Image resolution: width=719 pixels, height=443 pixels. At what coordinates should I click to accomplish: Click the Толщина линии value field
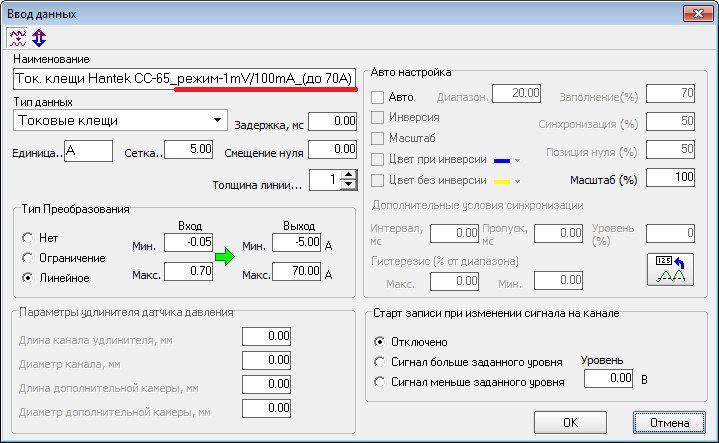tap(326, 180)
